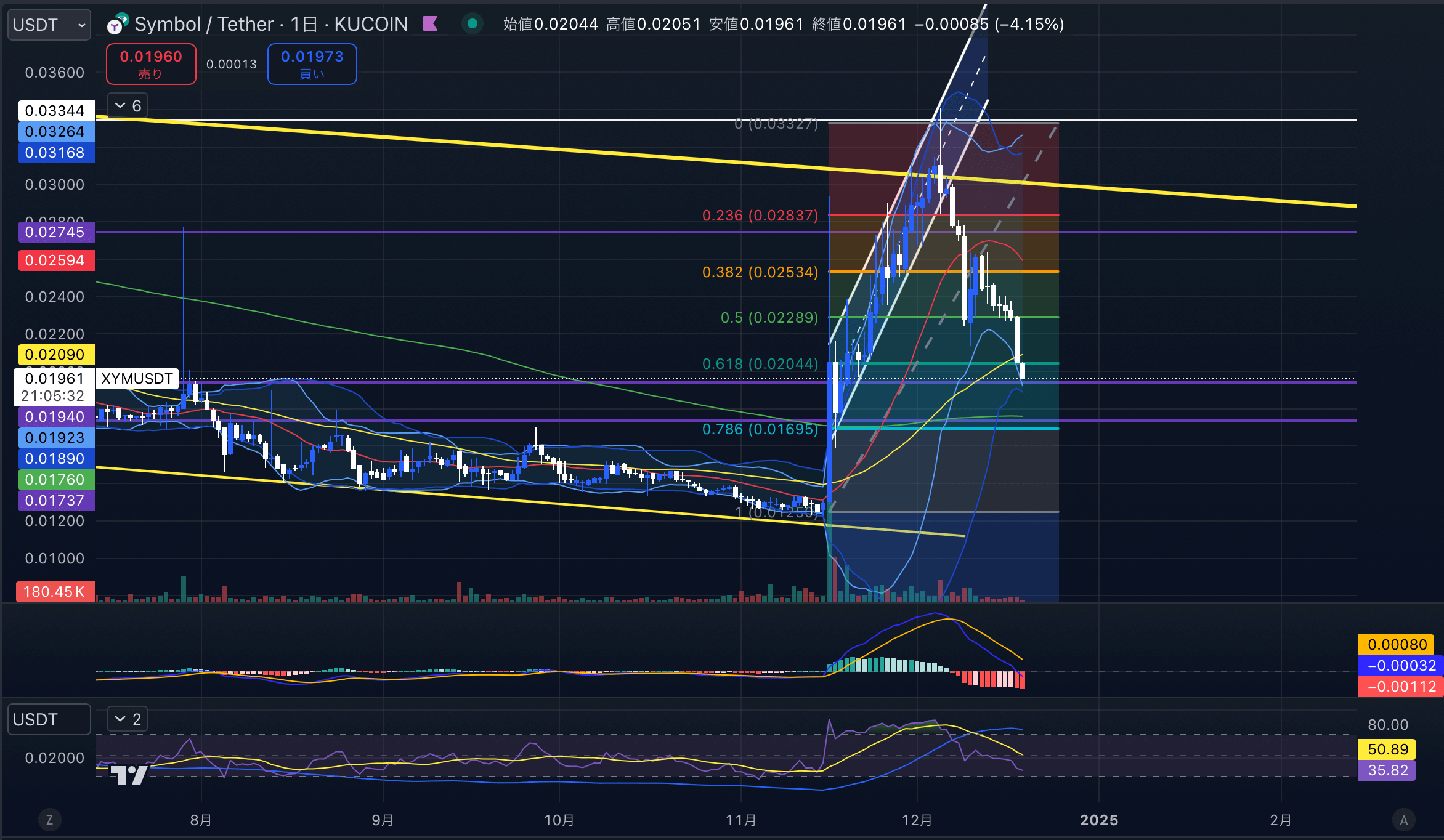Click the yellow 0.02090 price label
1444x840 pixels.
55,355
